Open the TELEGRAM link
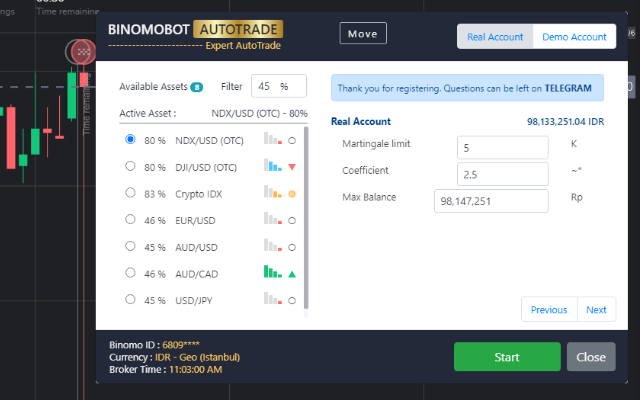The width and height of the screenshot is (640, 400). (568, 88)
